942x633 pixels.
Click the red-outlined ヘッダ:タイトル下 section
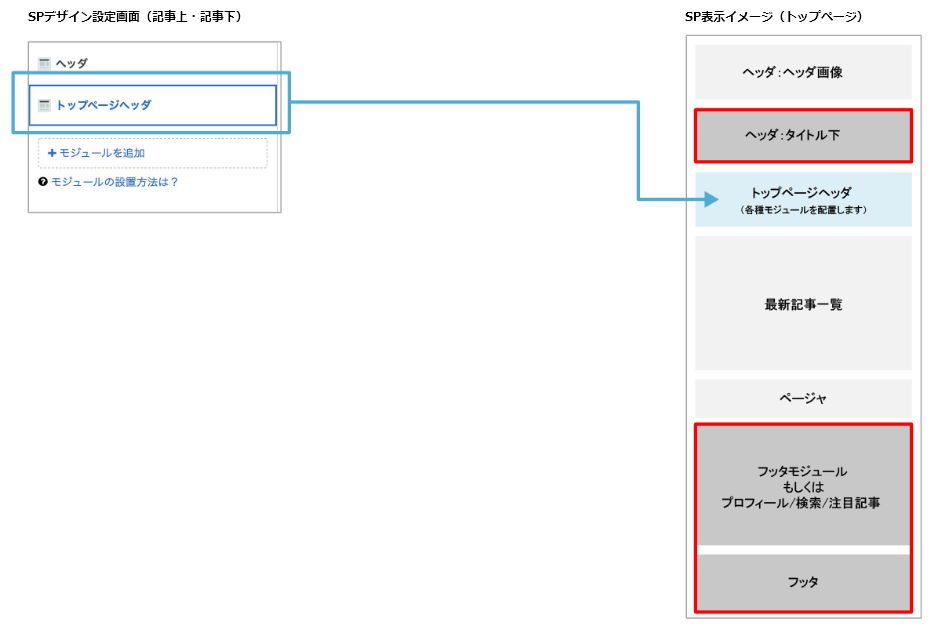coord(802,135)
